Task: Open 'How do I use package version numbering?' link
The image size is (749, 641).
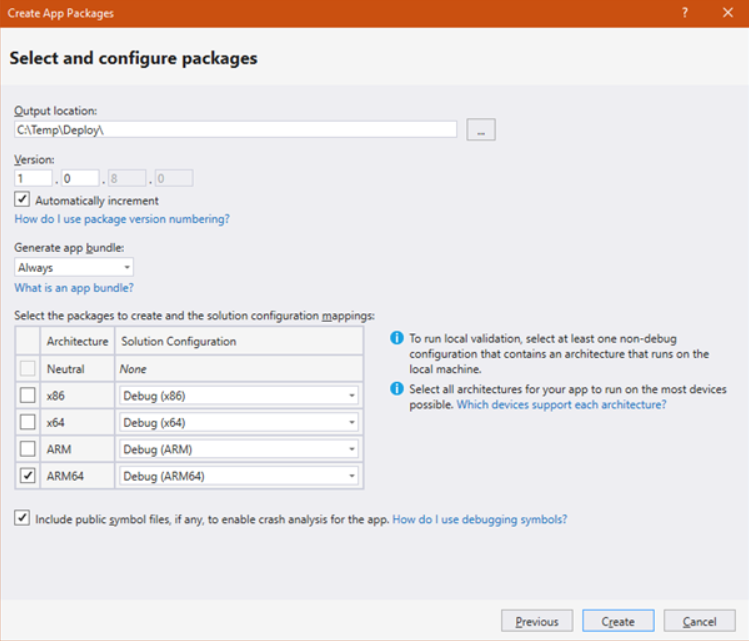Action: (x=122, y=219)
